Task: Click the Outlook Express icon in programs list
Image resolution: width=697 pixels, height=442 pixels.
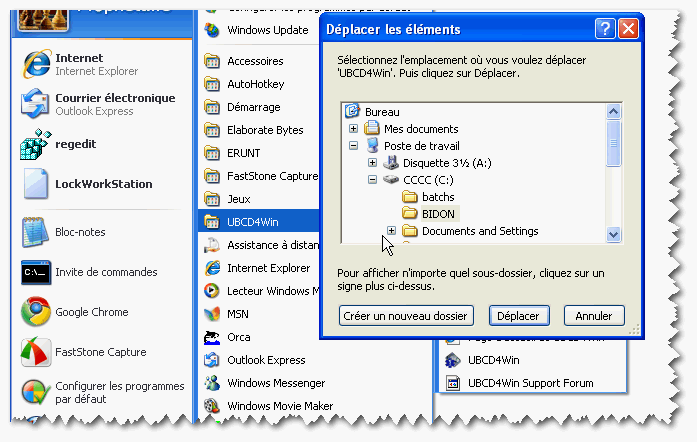Action: pos(212,360)
